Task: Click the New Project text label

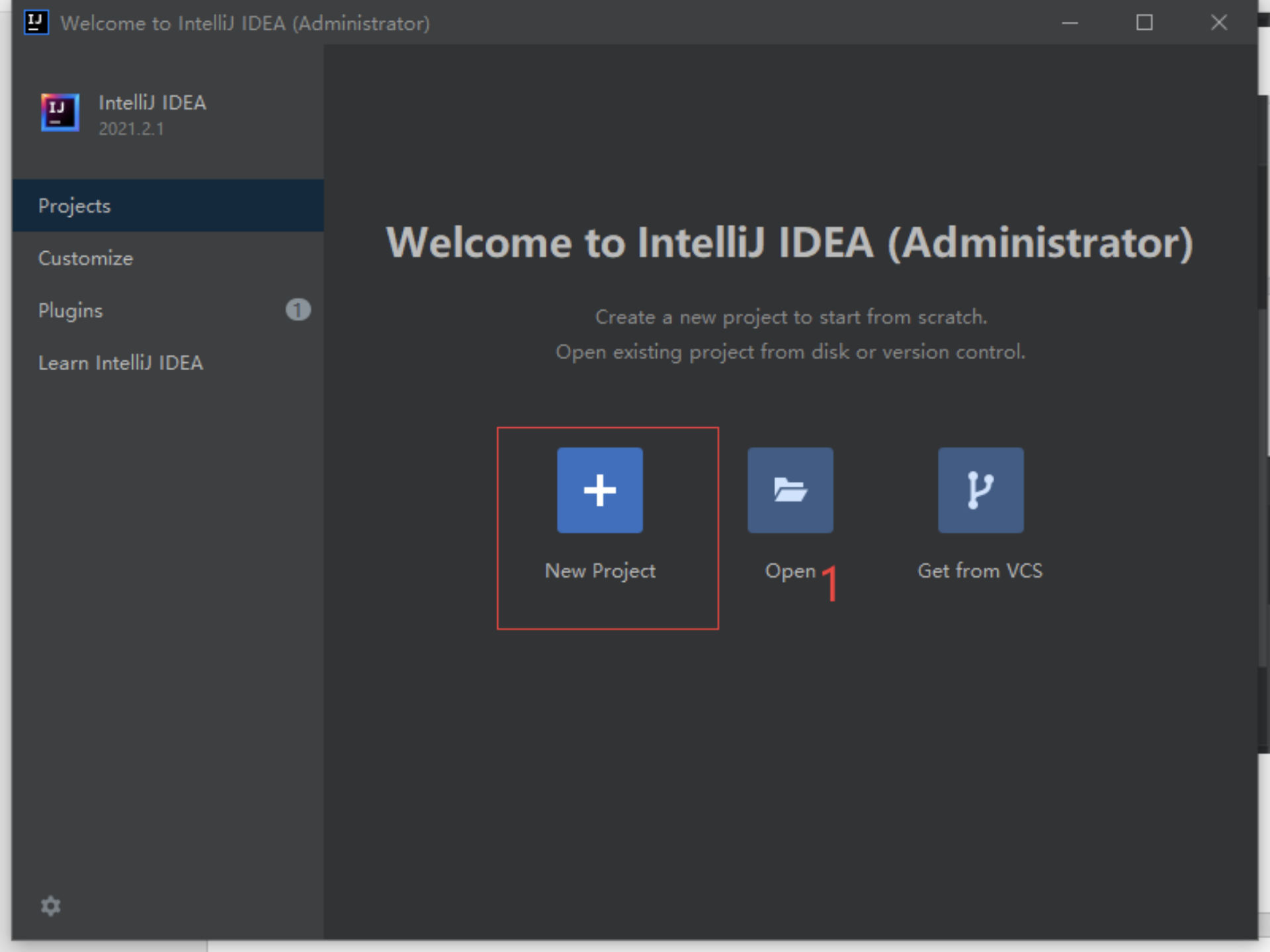Action: (x=599, y=571)
